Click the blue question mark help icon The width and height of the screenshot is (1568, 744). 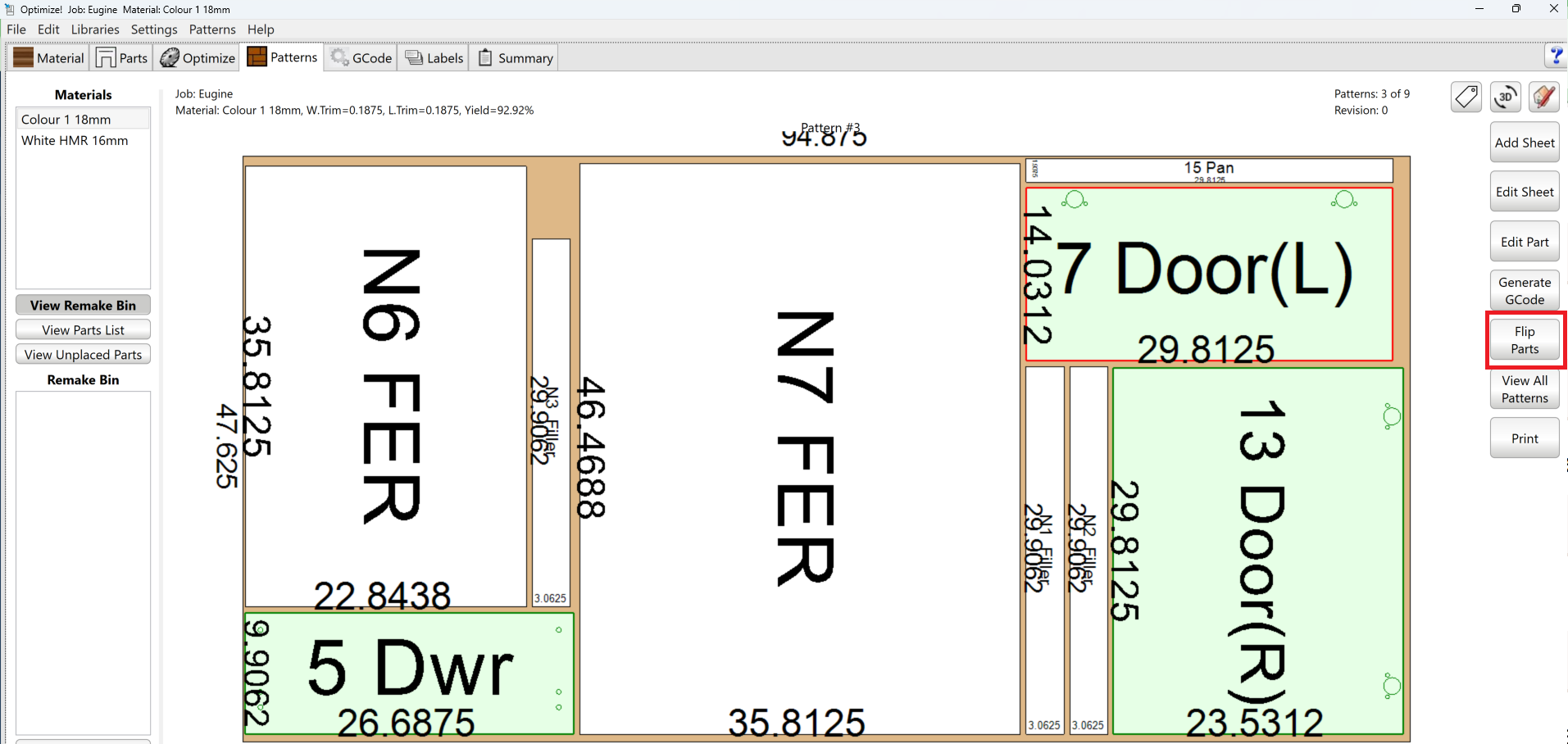coord(1555,56)
